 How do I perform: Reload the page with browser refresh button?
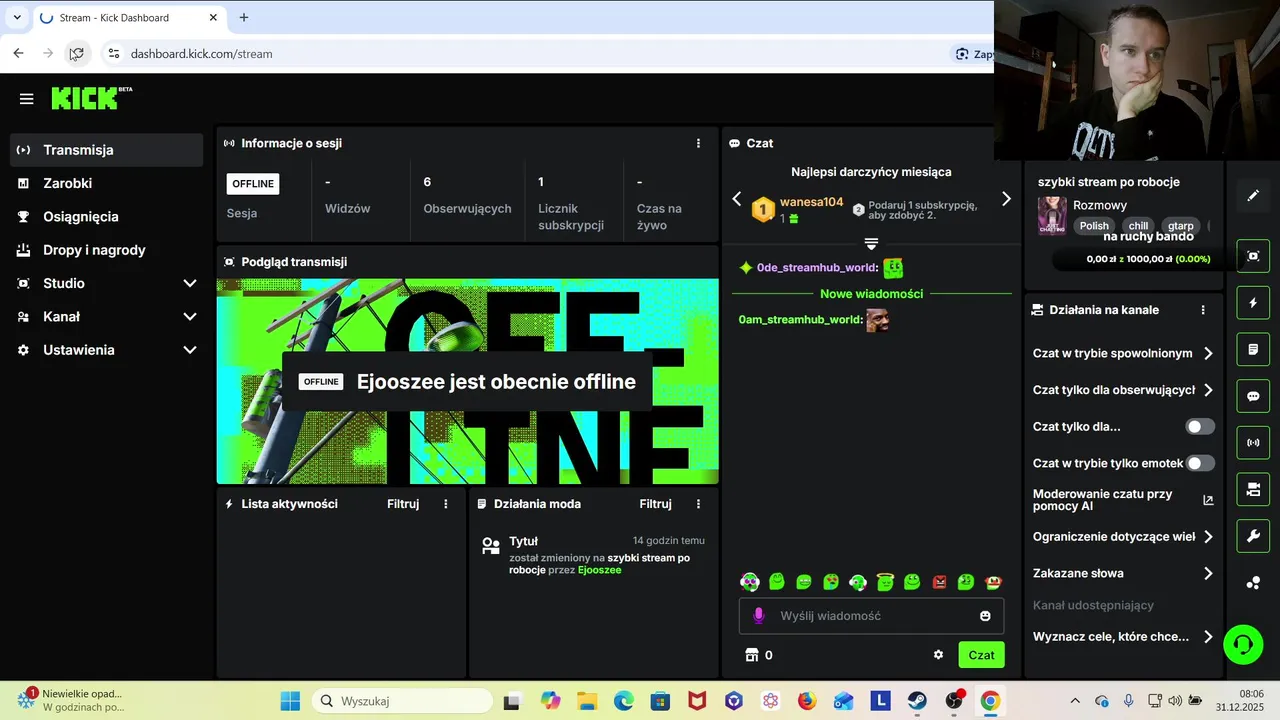(77, 54)
